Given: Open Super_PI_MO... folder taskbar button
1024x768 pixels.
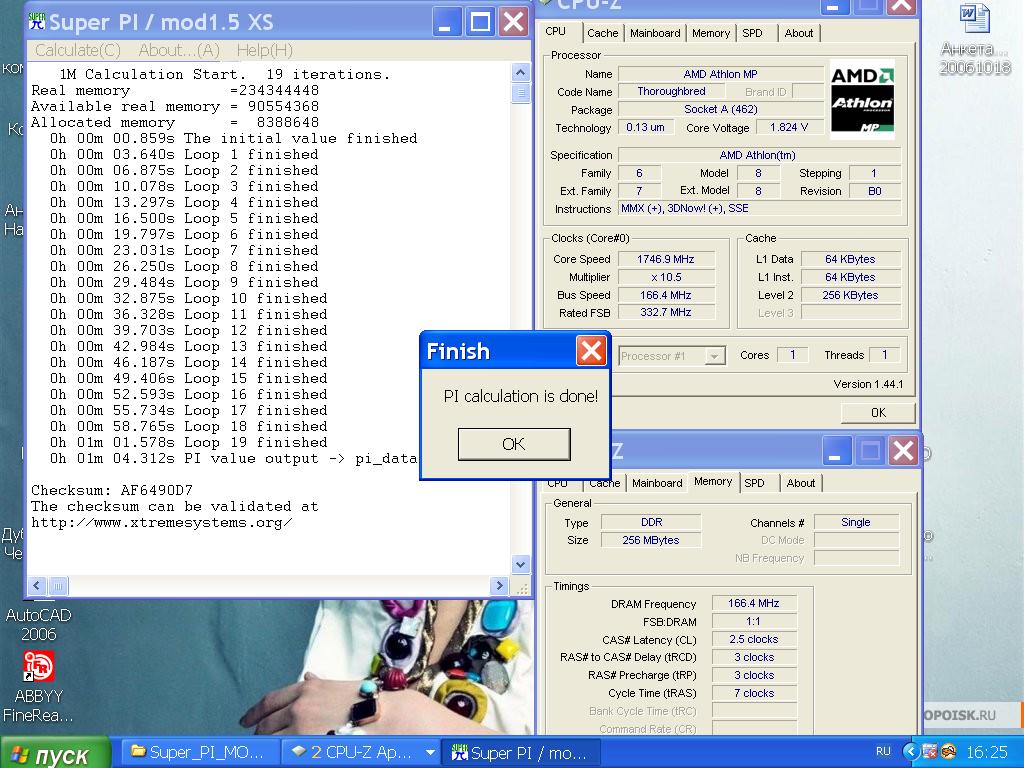Looking at the screenshot, I should [x=200, y=752].
